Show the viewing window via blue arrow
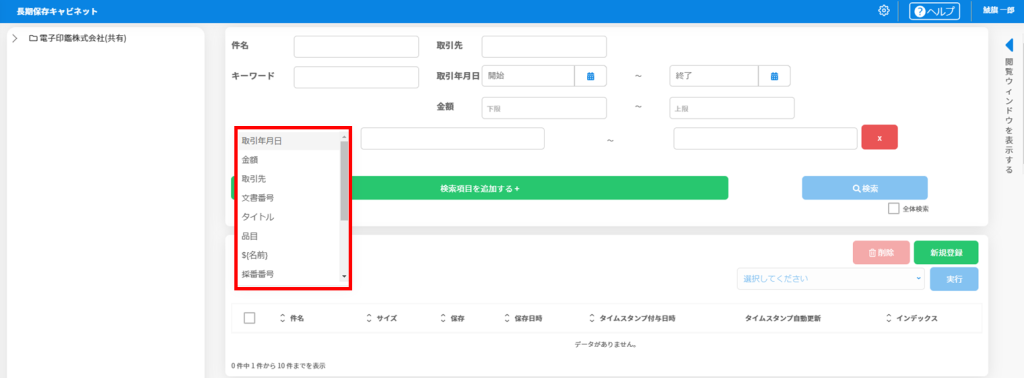The height and width of the screenshot is (378, 1024). 1009,45
